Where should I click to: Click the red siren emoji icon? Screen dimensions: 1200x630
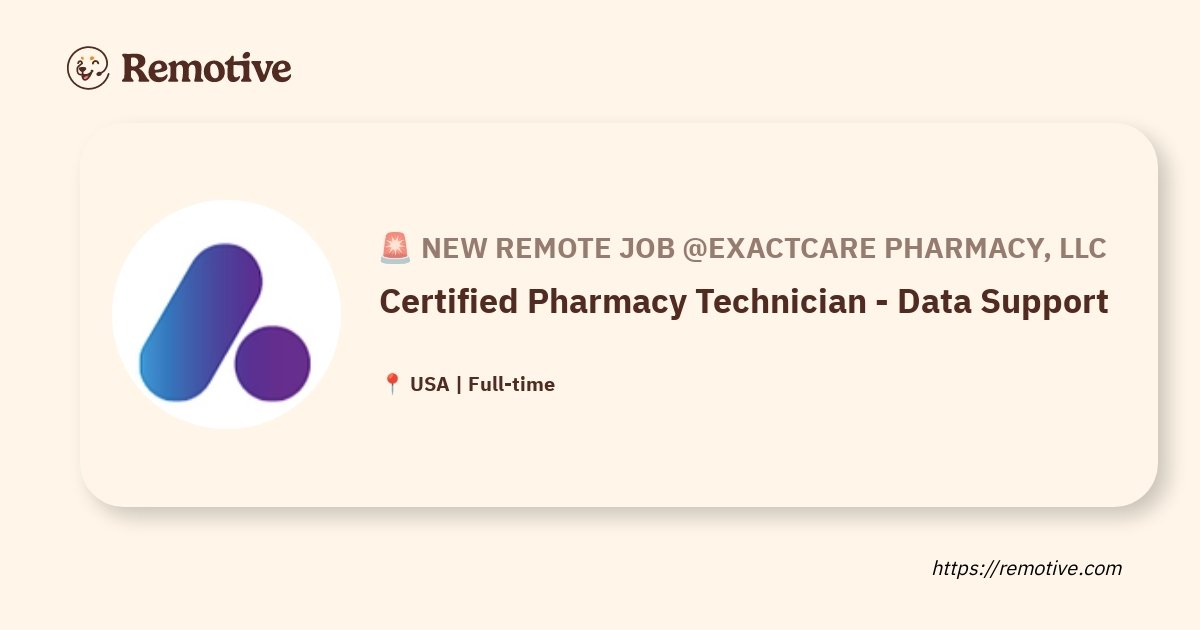point(395,248)
